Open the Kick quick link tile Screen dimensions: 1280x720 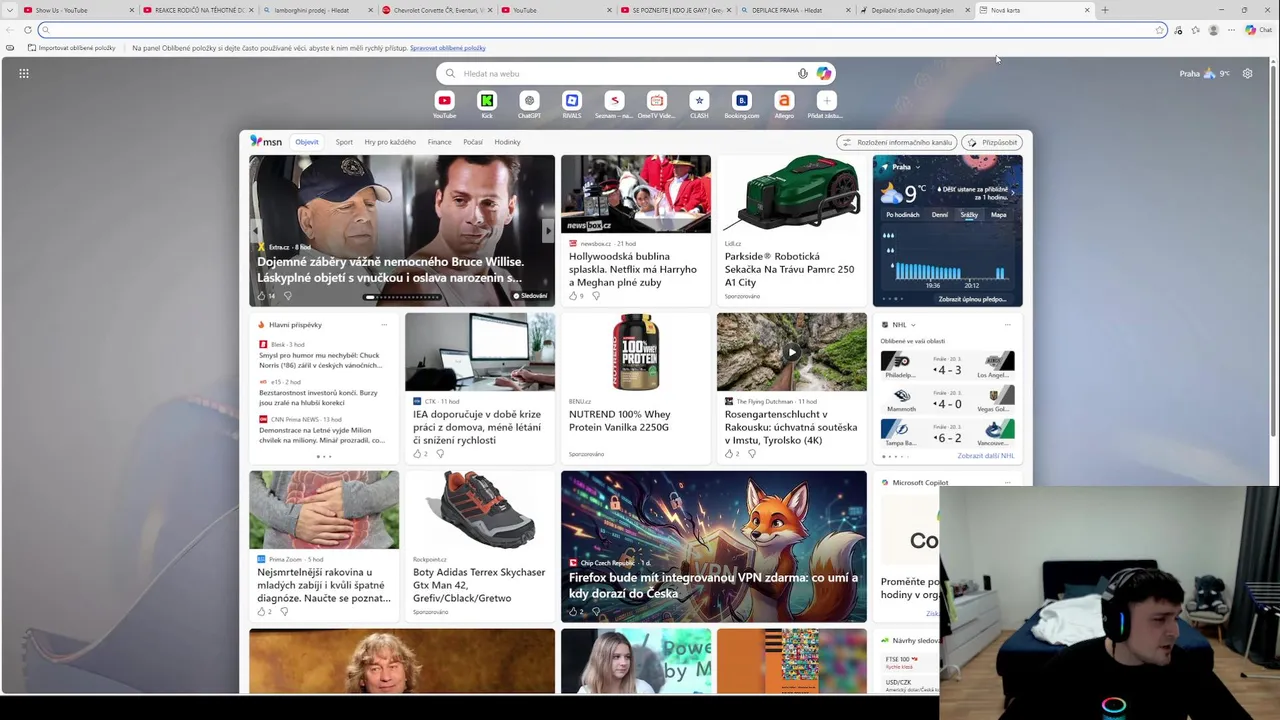tap(487, 104)
